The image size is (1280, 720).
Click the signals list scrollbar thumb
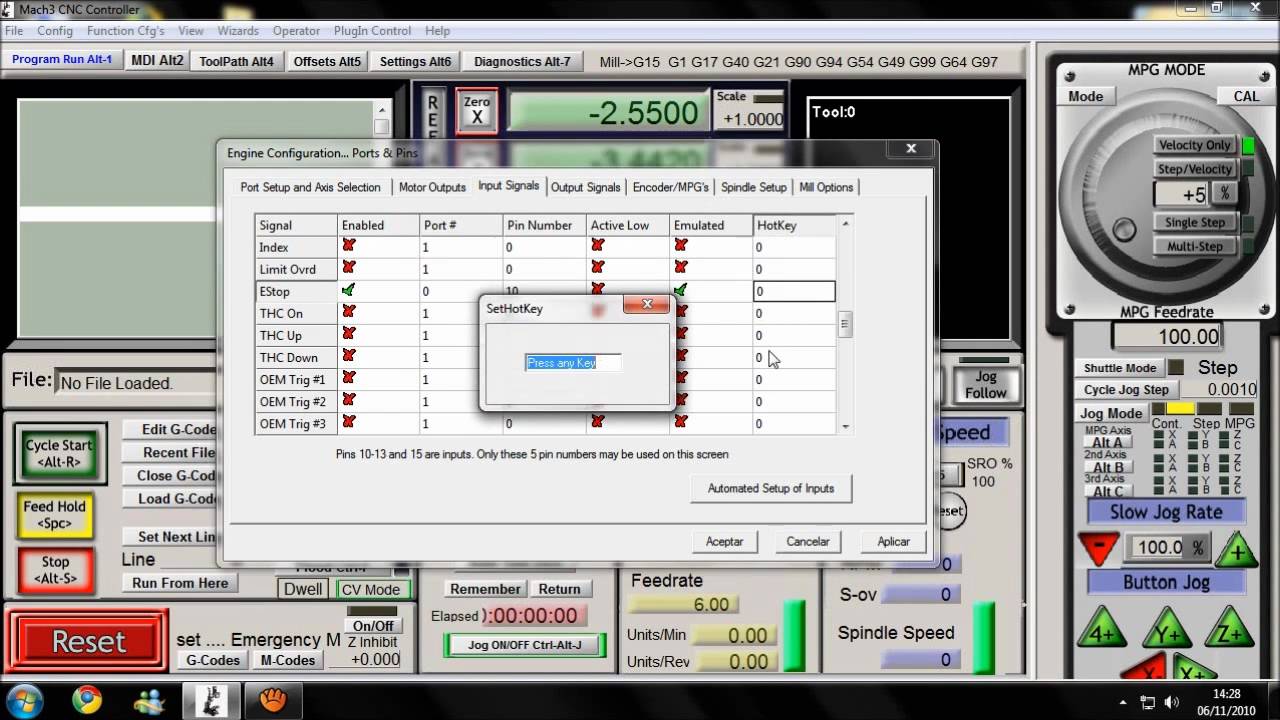pyautogui.click(x=846, y=325)
